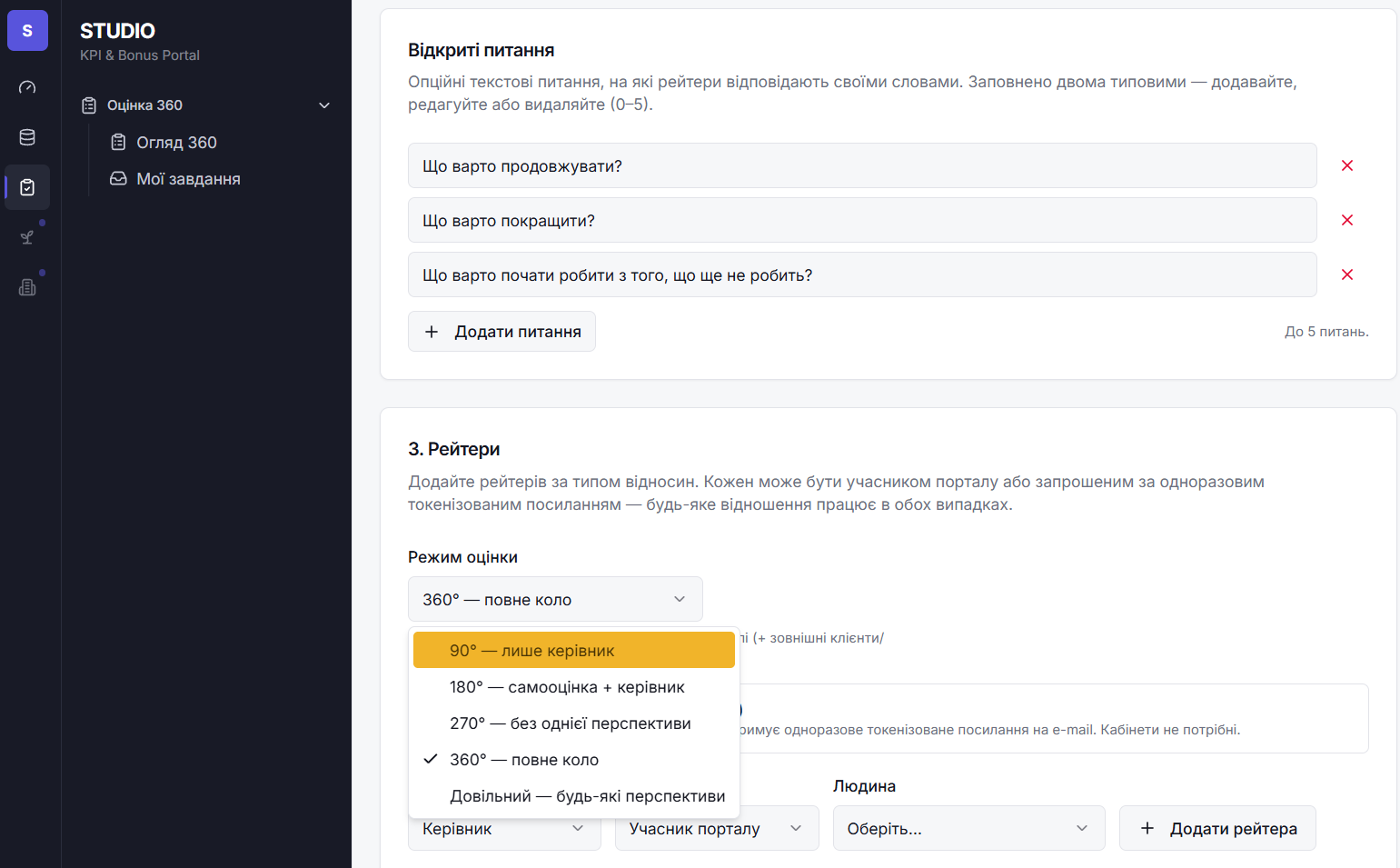Choose '360° — повне коло' option
1400x868 pixels.
click(x=574, y=759)
